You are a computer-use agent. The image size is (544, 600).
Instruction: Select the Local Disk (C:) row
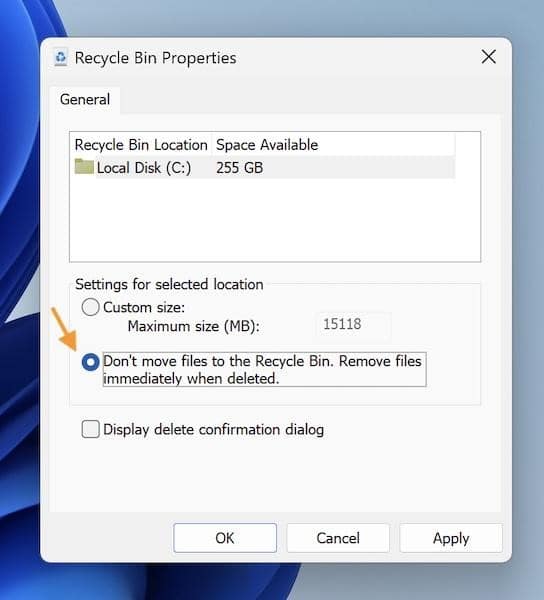264,168
